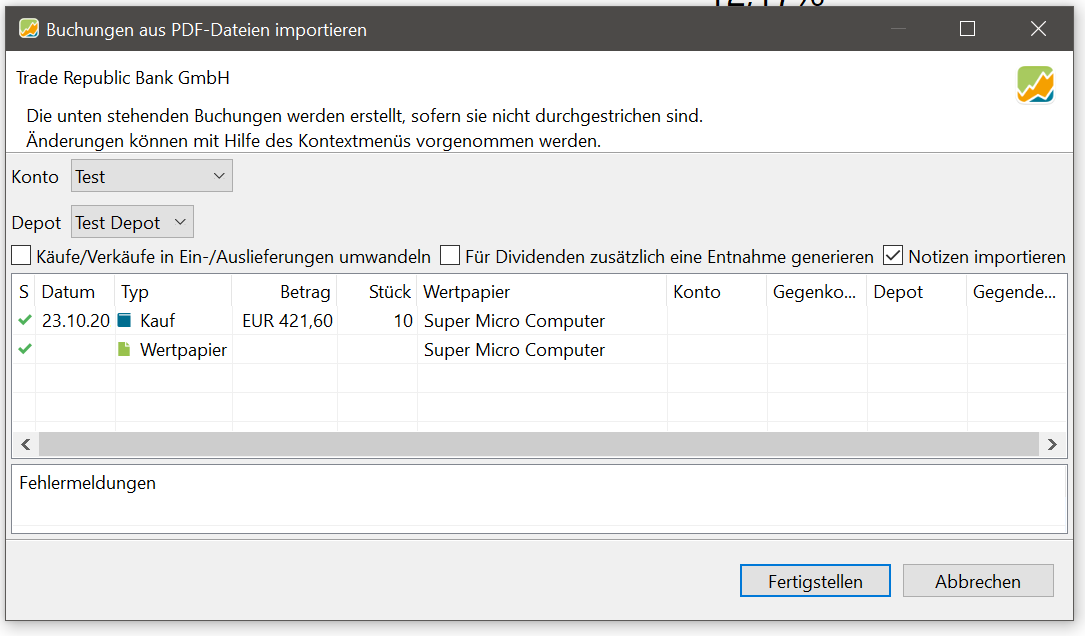Screen dimensions: 1085x636
Task: Select Super Micro Computer in the Wertpapier row
Action: (x=514, y=349)
